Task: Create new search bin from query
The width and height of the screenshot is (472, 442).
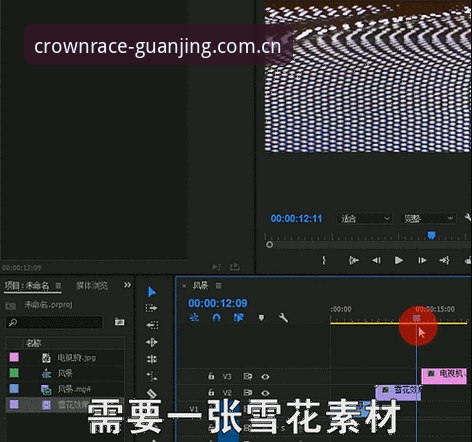Action: (x=119, y=322)
